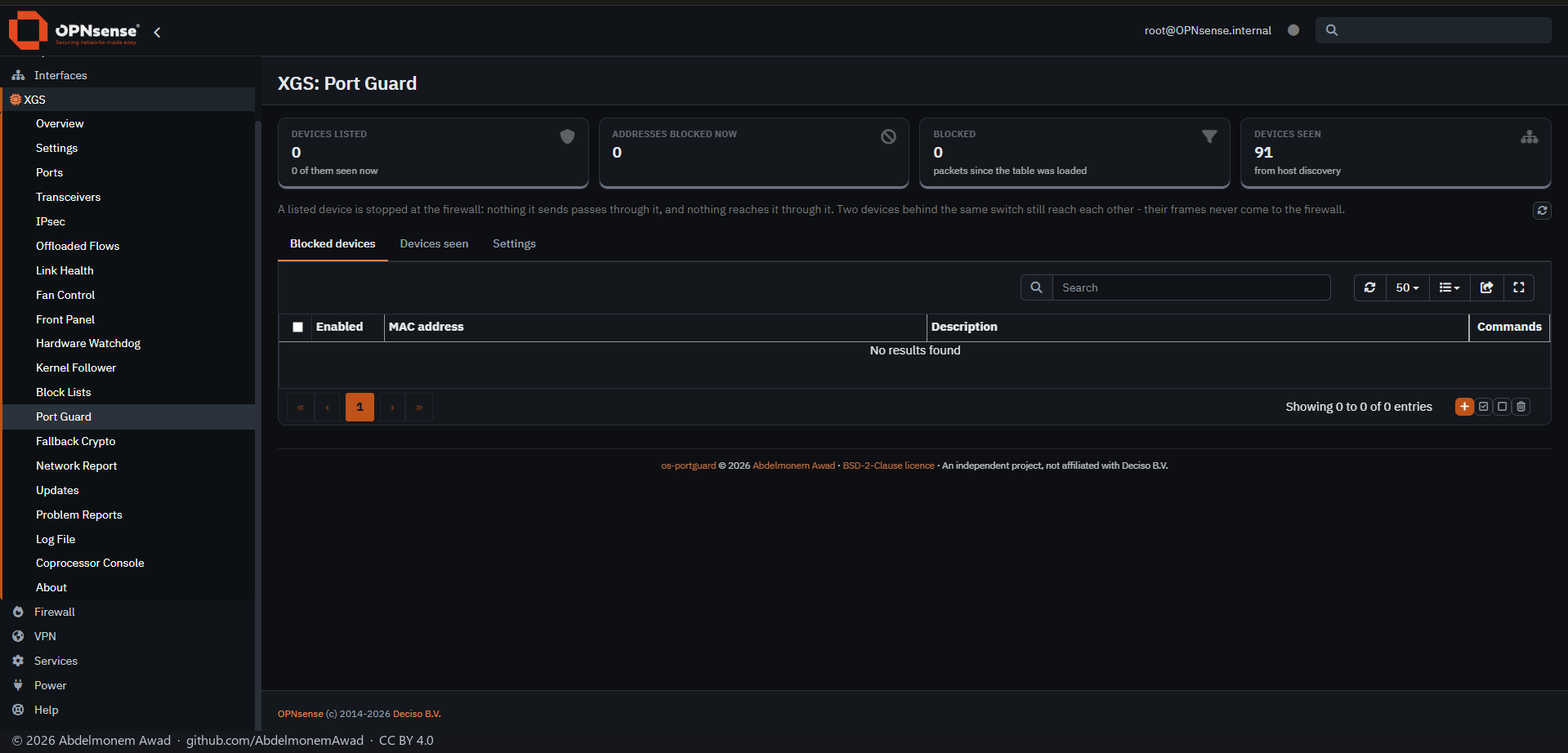Expand the Firewall menu section
The height and width of the screenshot is (753, 1568).
(54, 612)
